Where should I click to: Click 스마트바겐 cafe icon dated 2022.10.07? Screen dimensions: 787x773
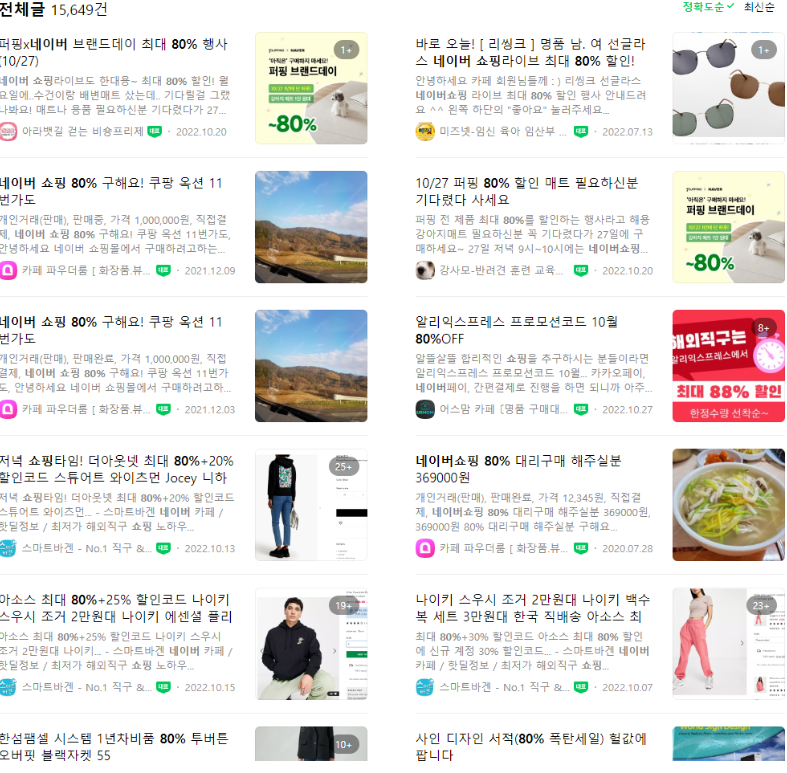(425, 687)
